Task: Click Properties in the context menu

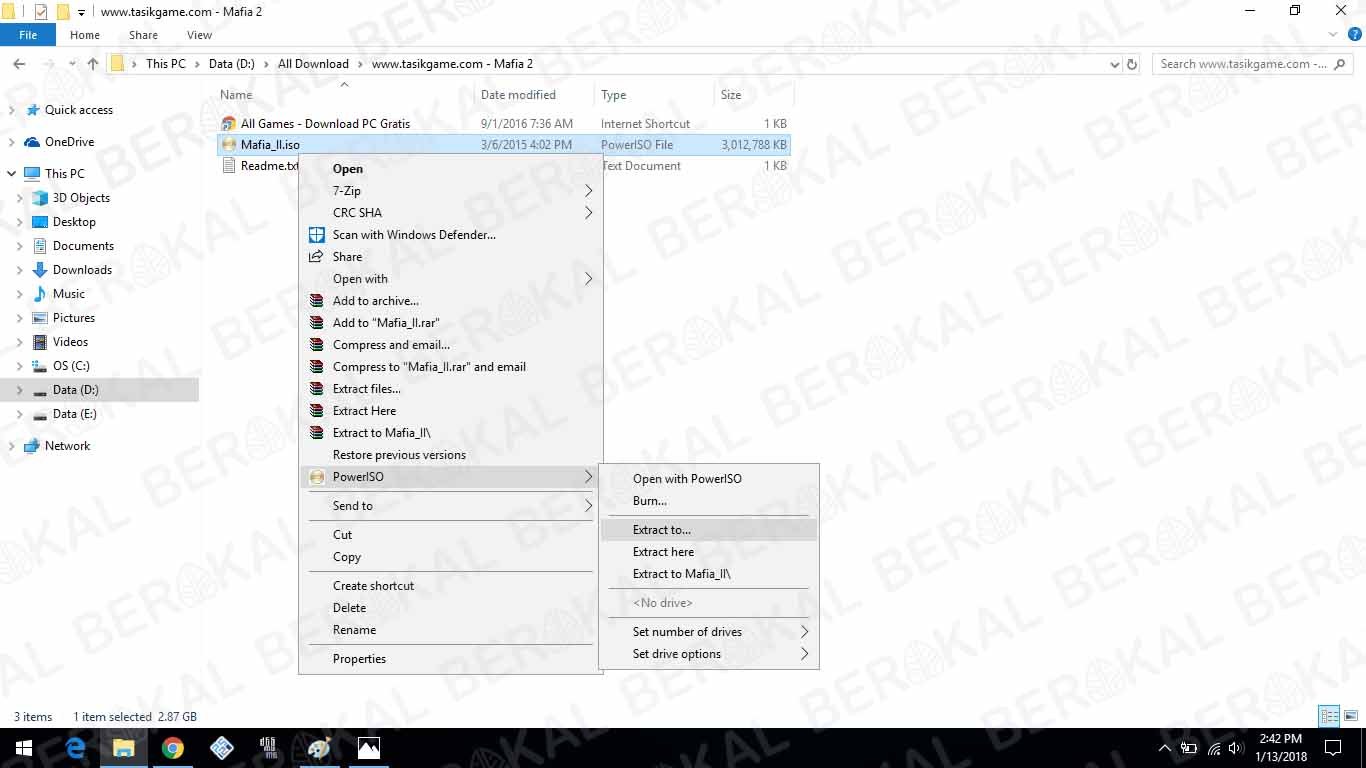Action: [452, 659]
